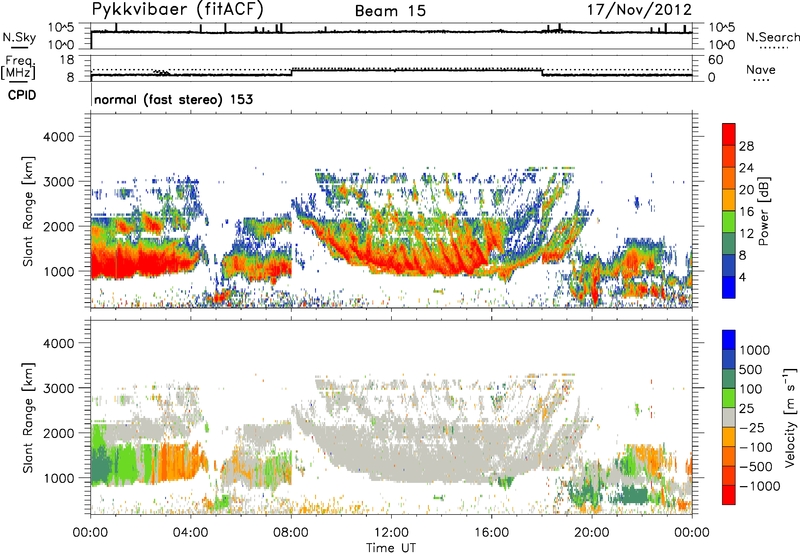Click 'Slant Range [km]' label of power panel
This screenshot has width=800, height=554.
28,211
